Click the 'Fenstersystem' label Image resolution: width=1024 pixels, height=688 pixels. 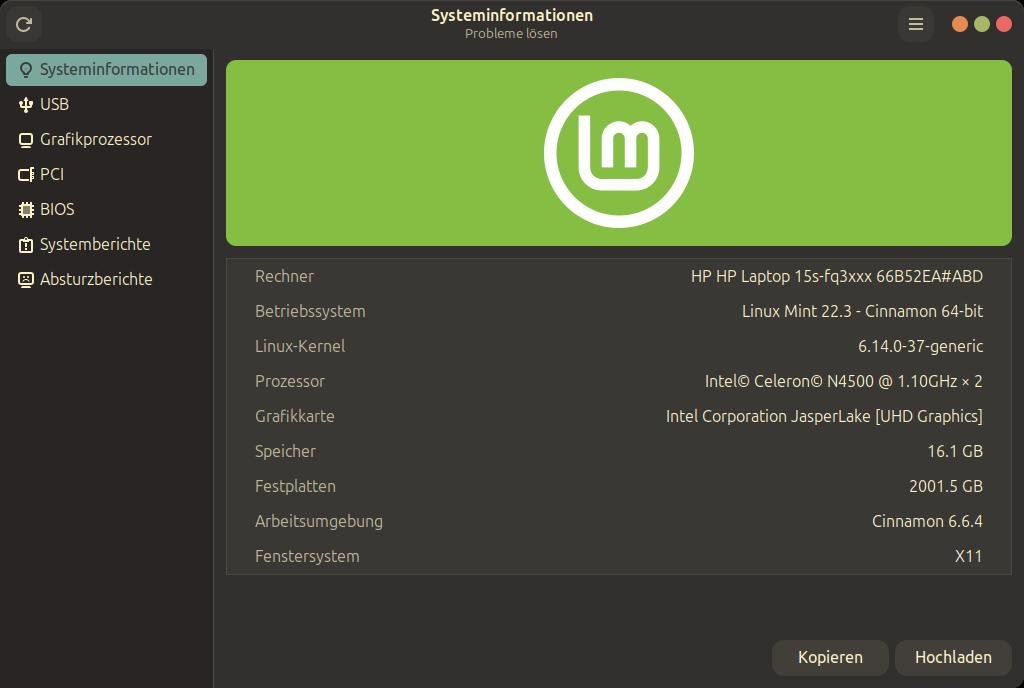(x=307, y=556)
